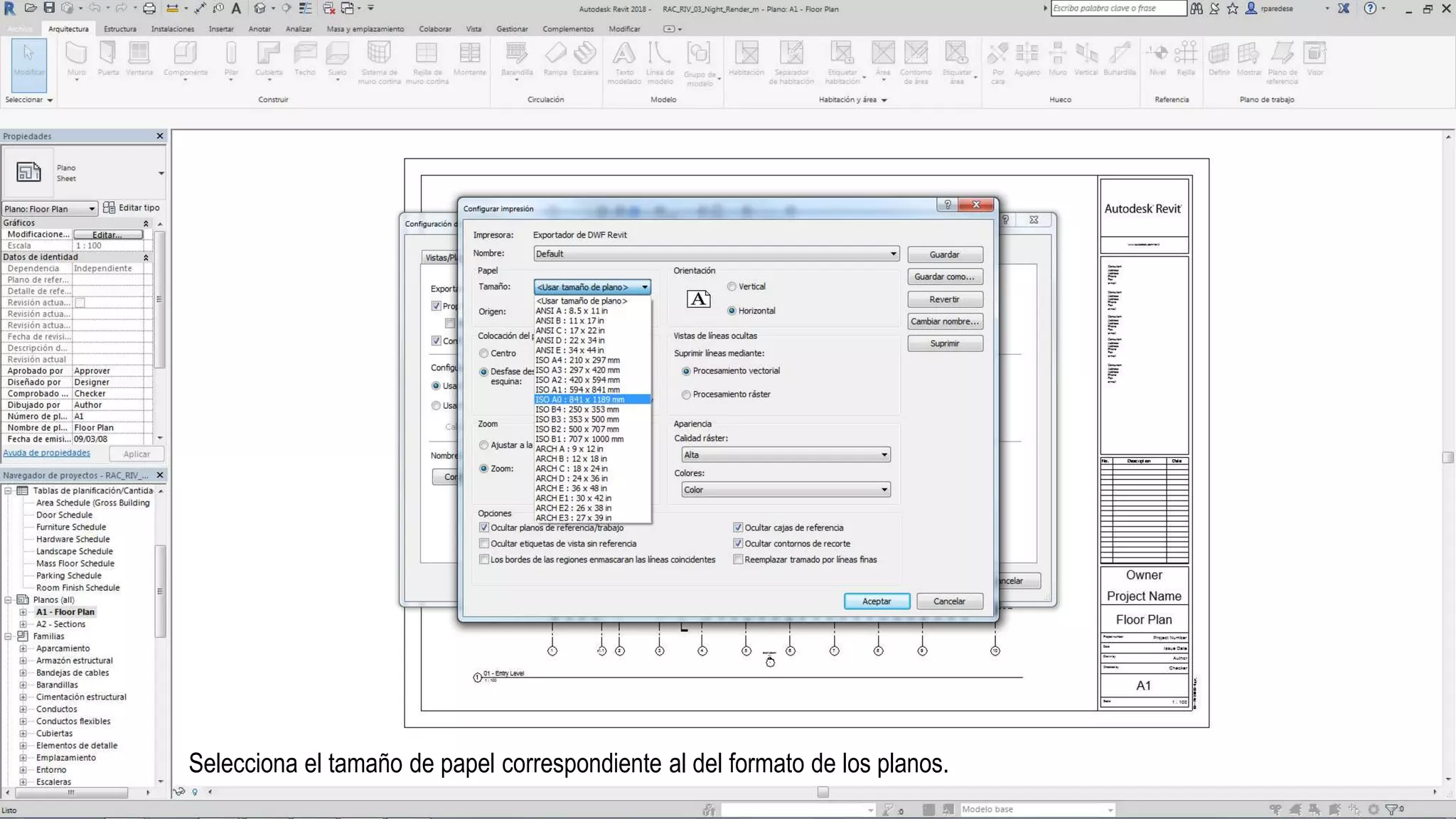Select the Techo ceiling tool
Screen dimensions: 1456x819
pos(305,59)
